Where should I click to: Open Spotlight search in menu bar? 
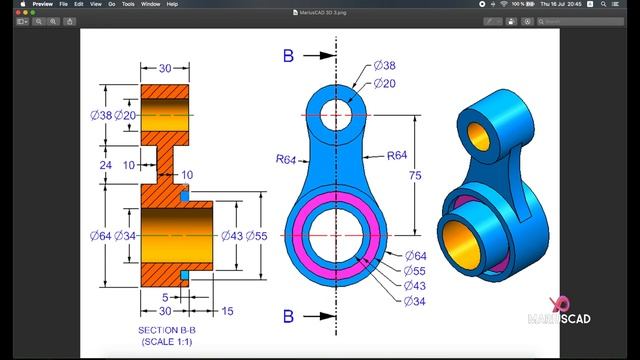(603, 4)
